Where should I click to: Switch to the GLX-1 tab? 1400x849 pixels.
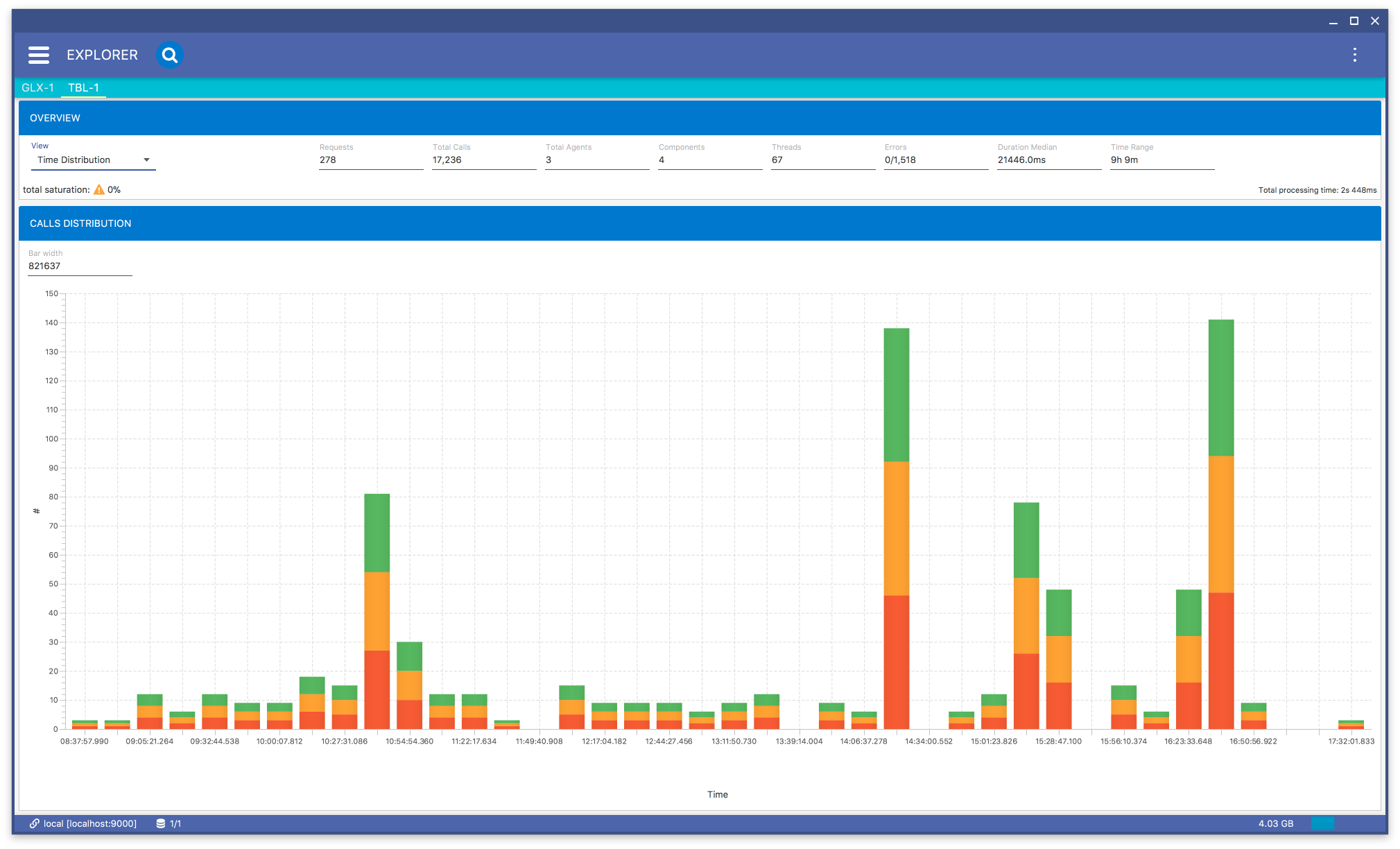coord(37,87)
